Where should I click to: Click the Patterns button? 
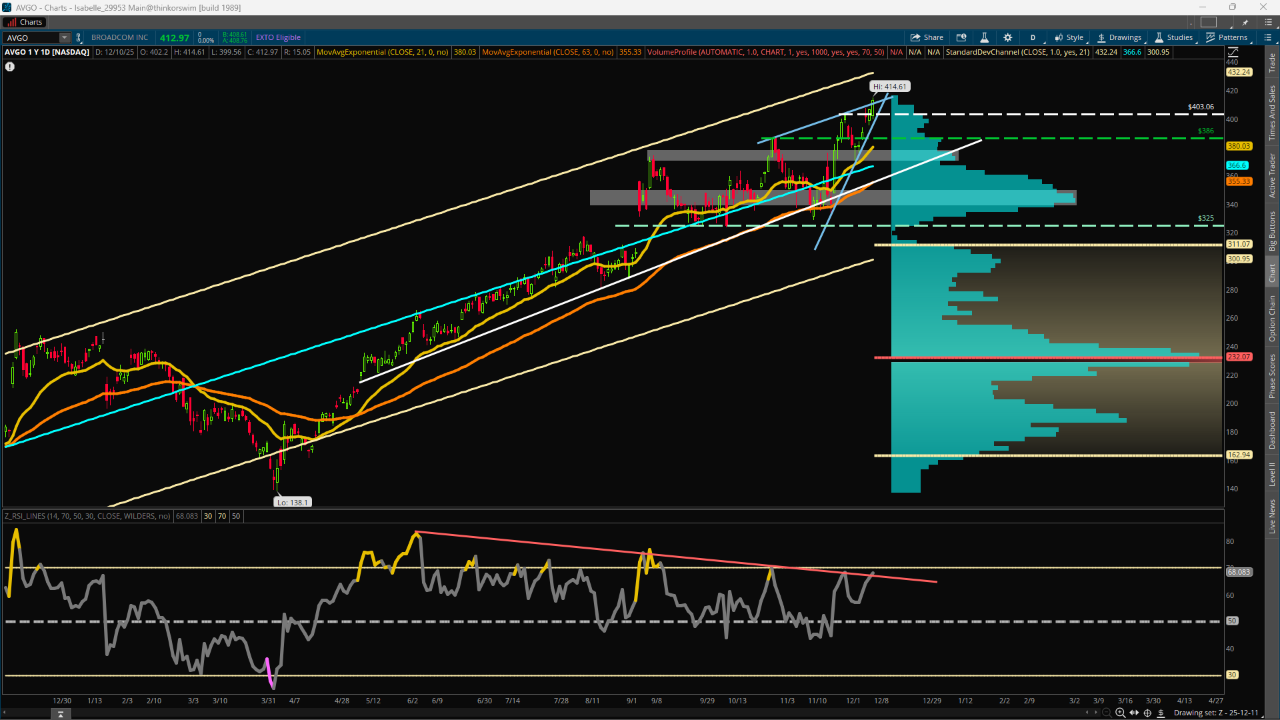click(x=1226, y=38)
